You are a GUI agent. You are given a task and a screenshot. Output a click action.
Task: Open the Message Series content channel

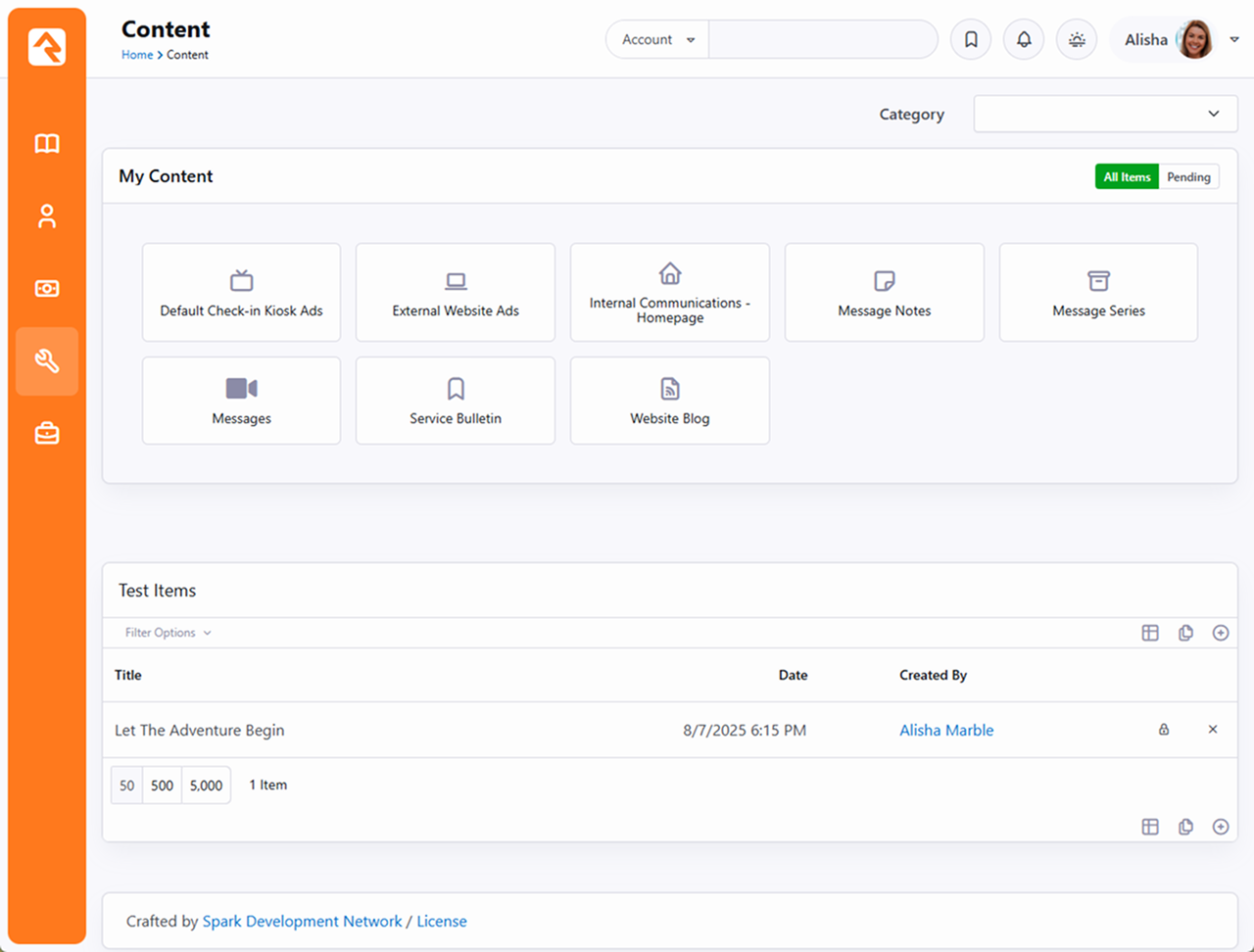click(x=1098, y=293)
